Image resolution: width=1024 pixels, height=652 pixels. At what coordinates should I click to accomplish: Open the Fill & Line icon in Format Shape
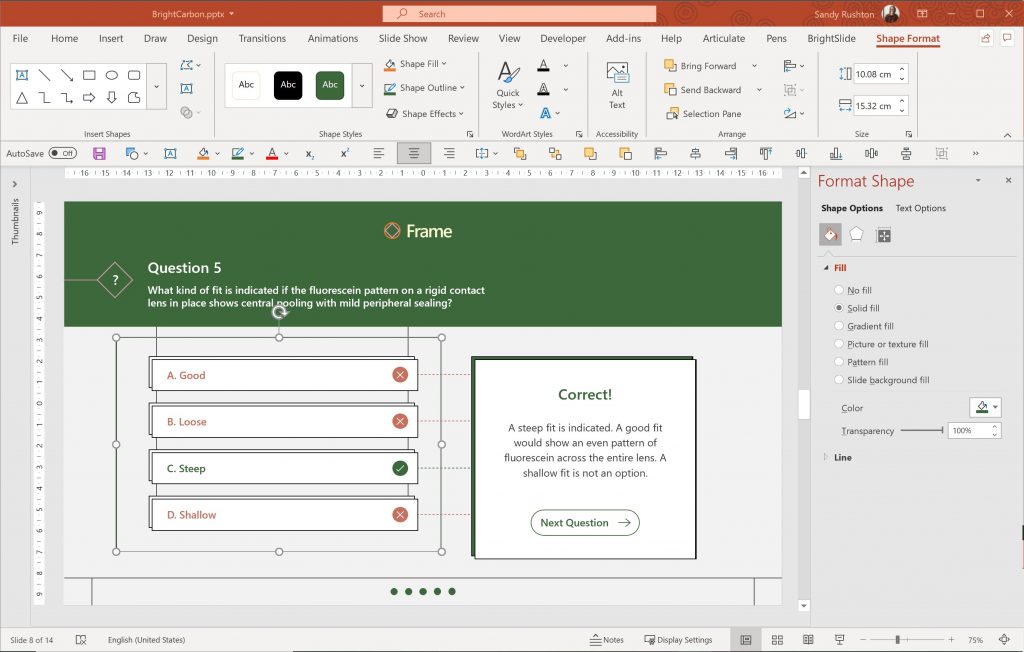(x=829, y=234)
